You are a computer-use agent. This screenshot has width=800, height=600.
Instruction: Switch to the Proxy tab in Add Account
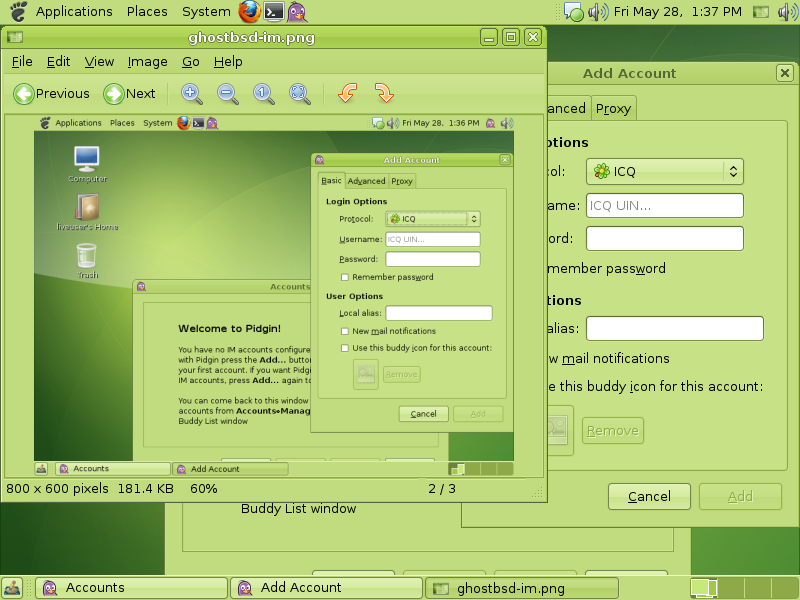tap(613, 108)
